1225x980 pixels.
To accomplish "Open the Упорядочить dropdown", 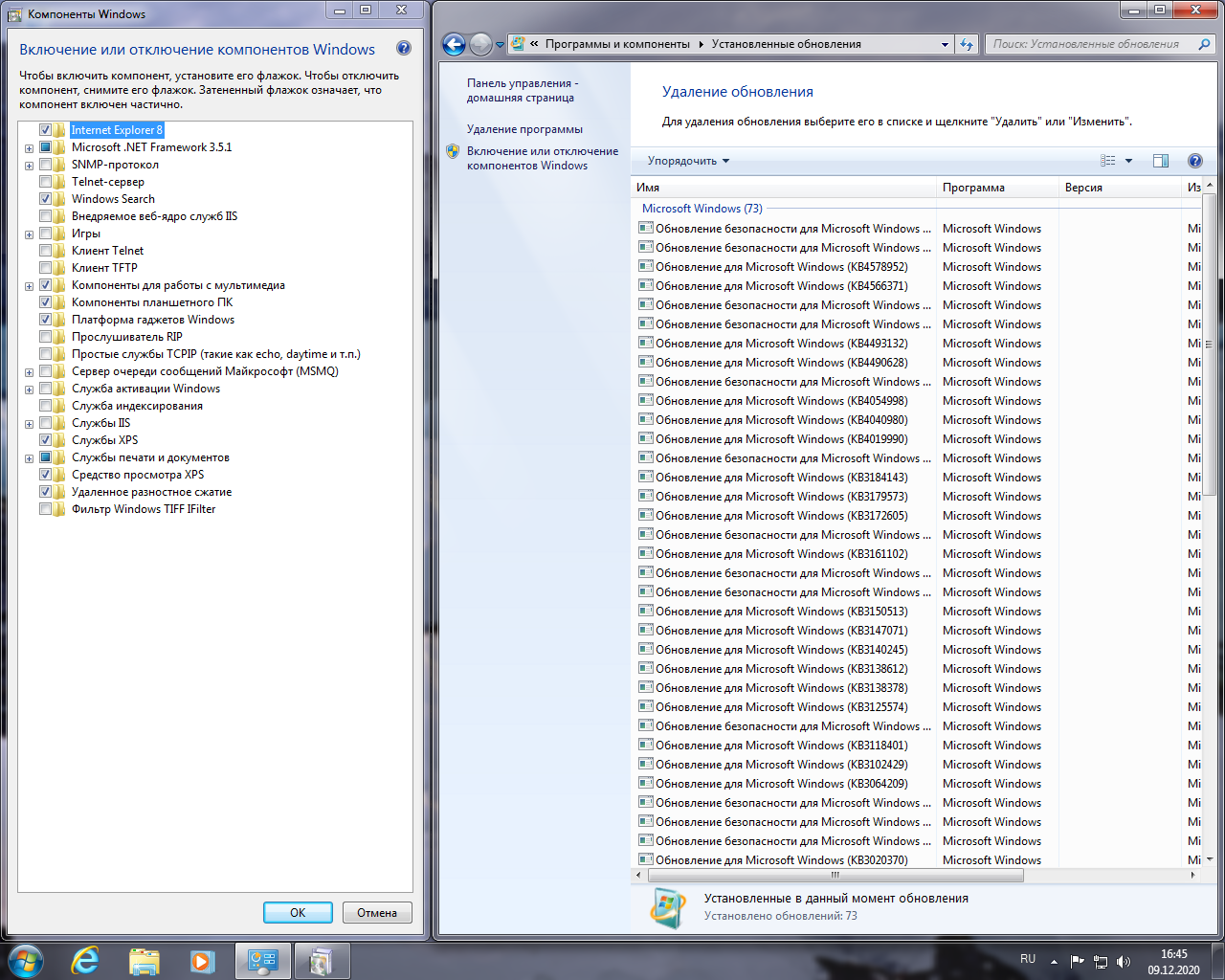I will coord(688,161).
